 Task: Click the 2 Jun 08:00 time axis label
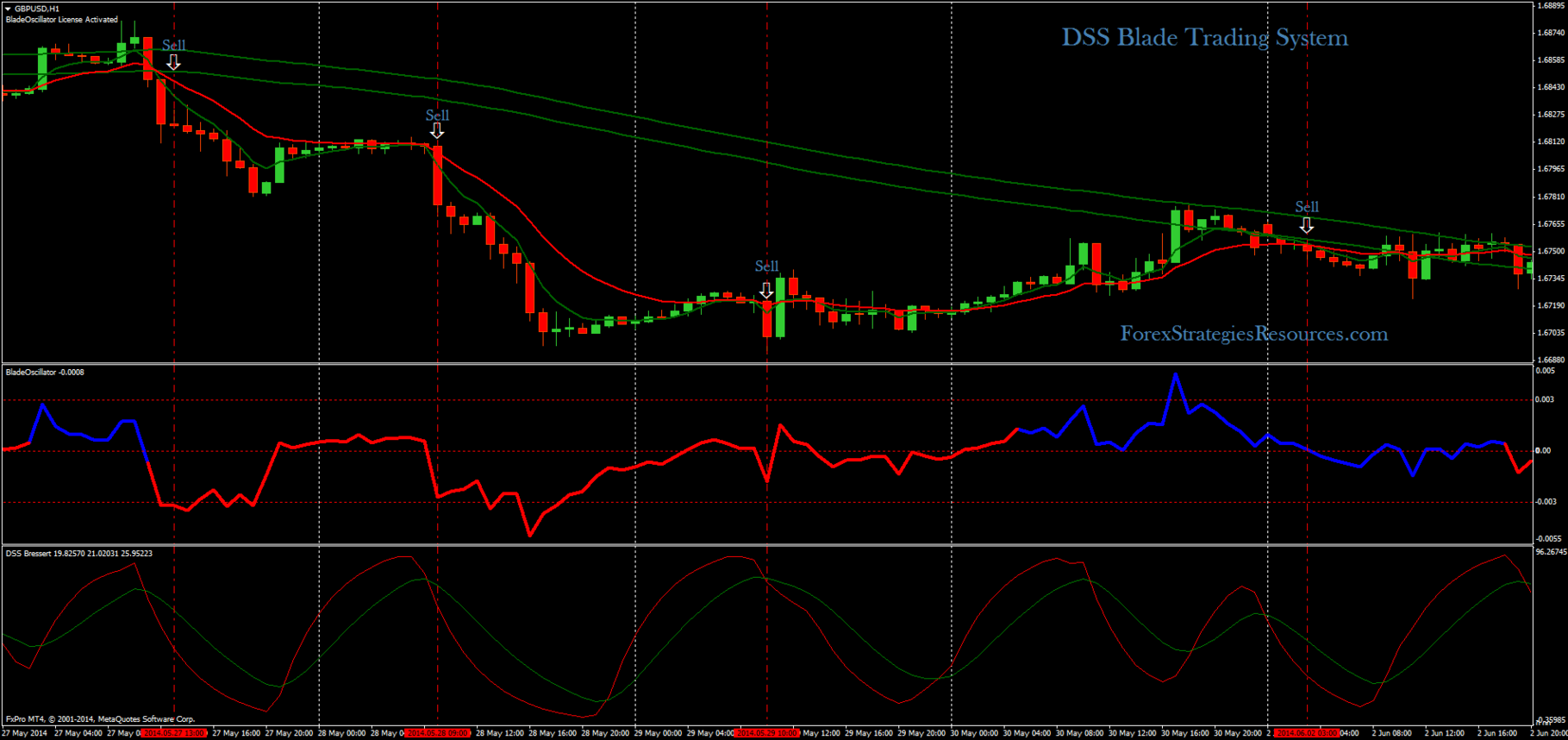1391,733
